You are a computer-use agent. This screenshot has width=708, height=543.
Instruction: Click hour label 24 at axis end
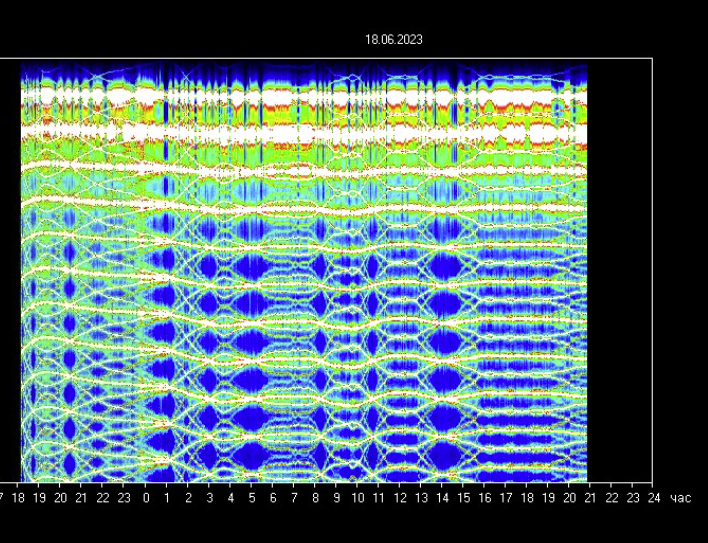click(654, 498)
